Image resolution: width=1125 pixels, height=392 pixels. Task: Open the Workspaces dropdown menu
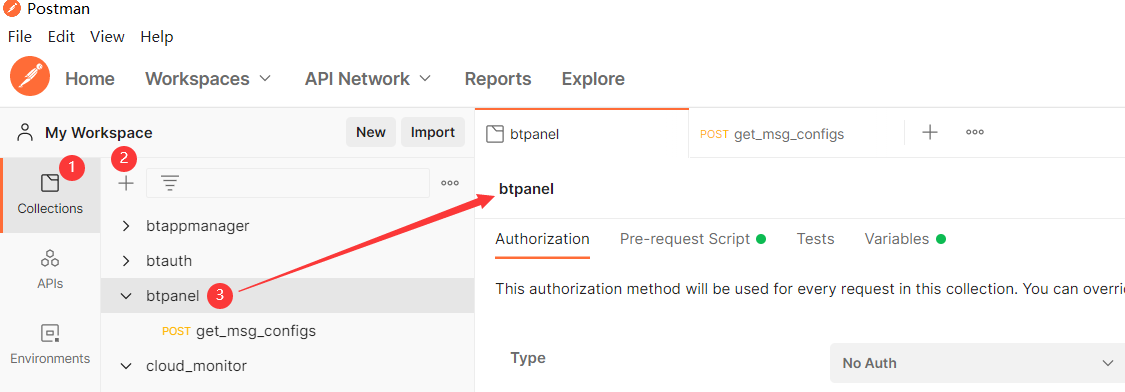(208, 79)
